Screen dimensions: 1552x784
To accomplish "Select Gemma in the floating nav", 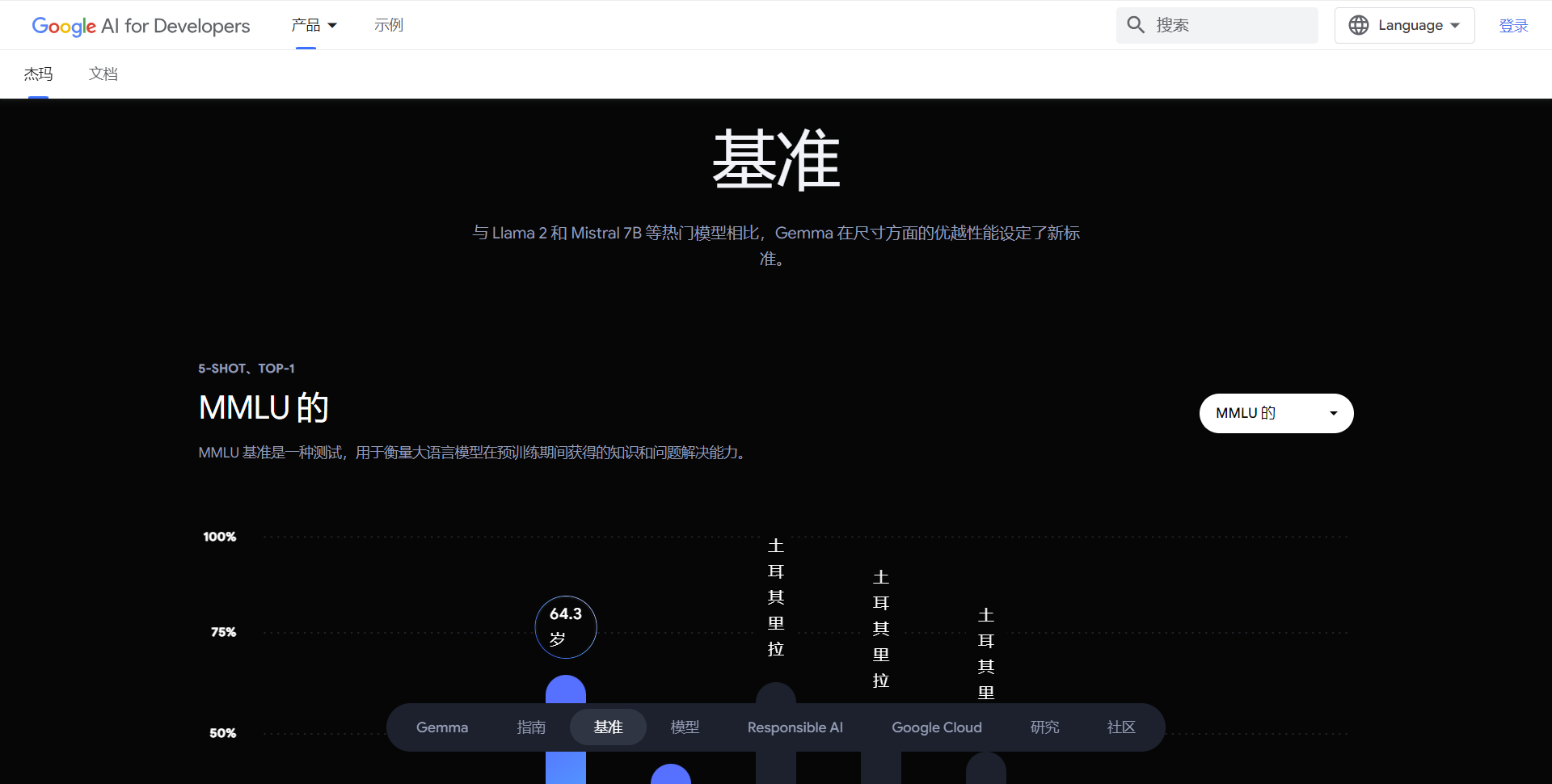I will click(442, 727).
